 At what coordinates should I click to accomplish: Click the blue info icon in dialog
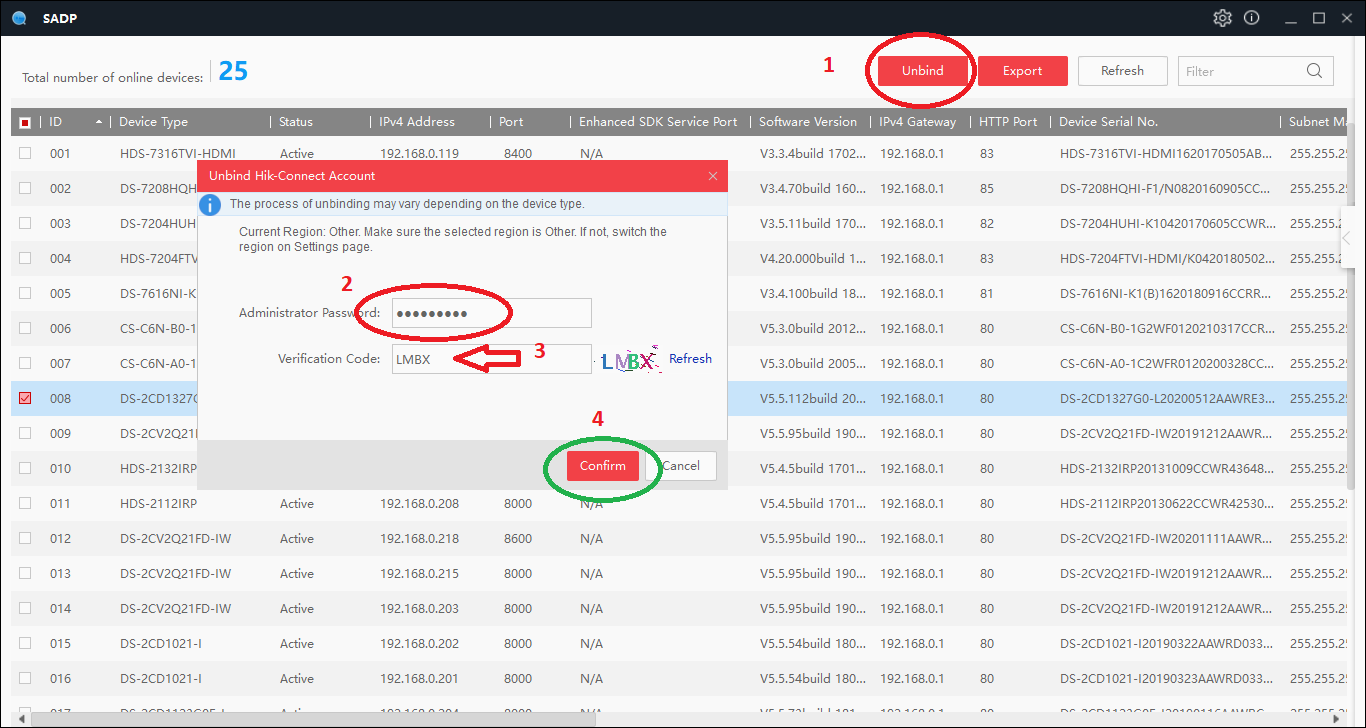click(209, 204)
